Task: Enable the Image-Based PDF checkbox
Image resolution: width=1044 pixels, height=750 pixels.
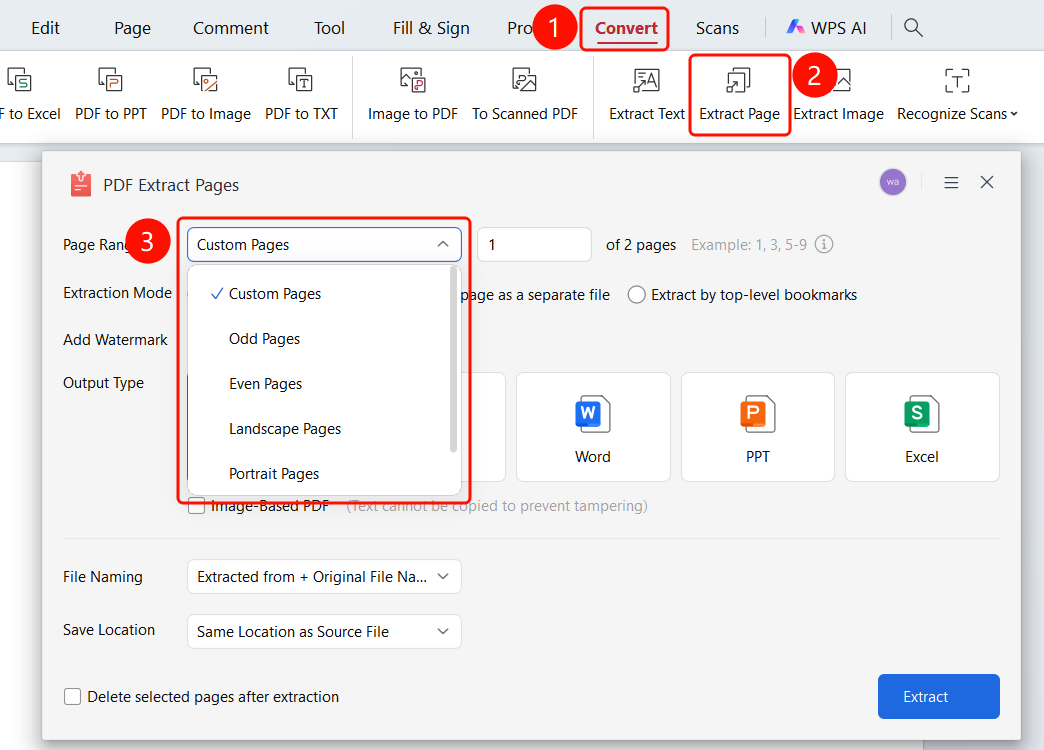Action: [x=196, y=506]
